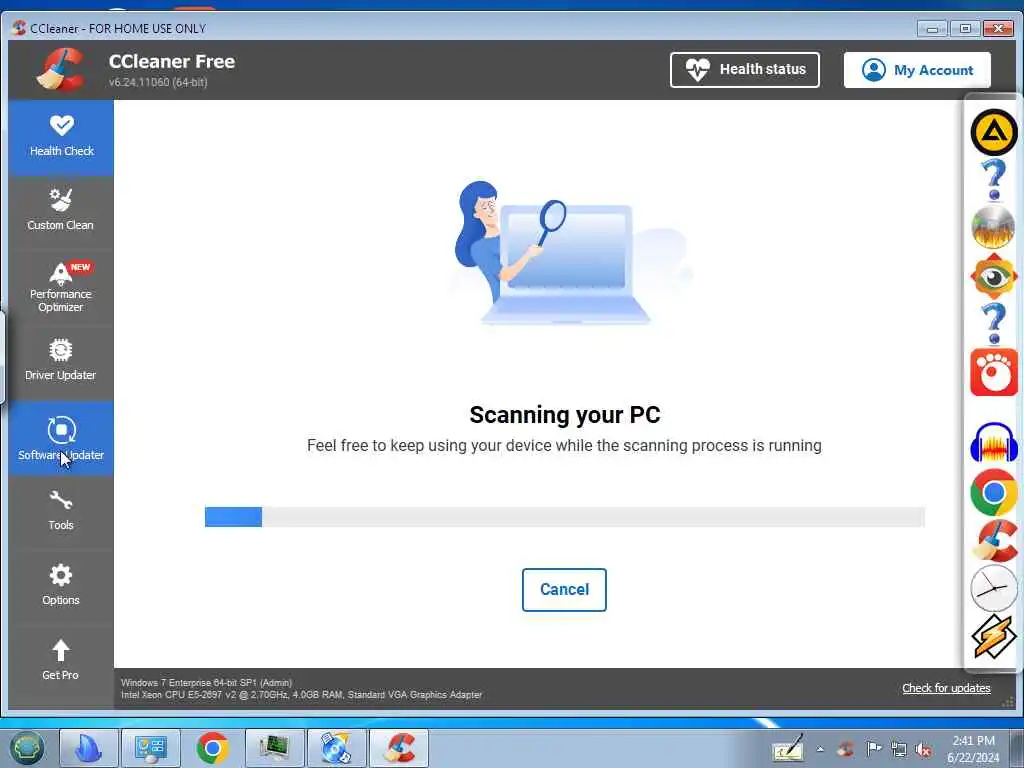
Task: Select Software Updater in the sidebar
Action: tap(61, 438)
